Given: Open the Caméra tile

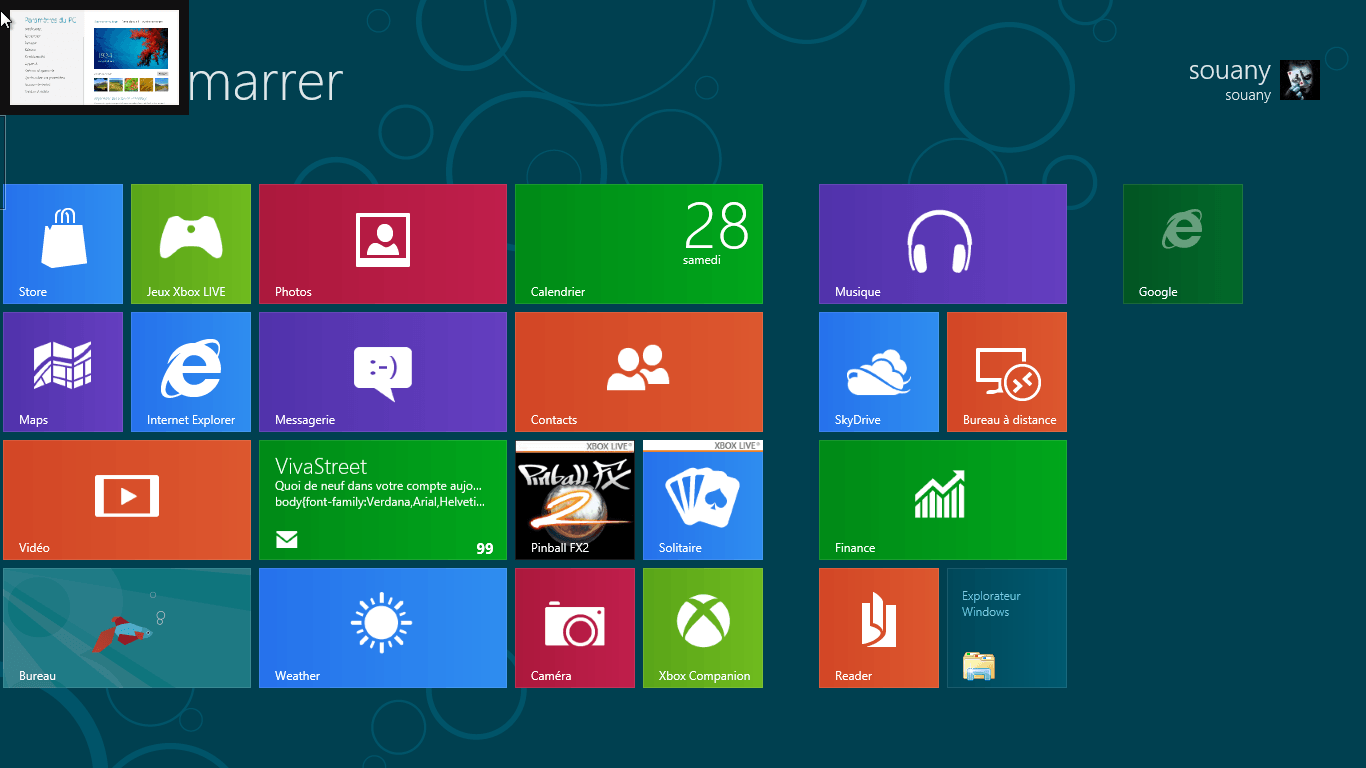Looking at the screenshot, I should [575, 628].
